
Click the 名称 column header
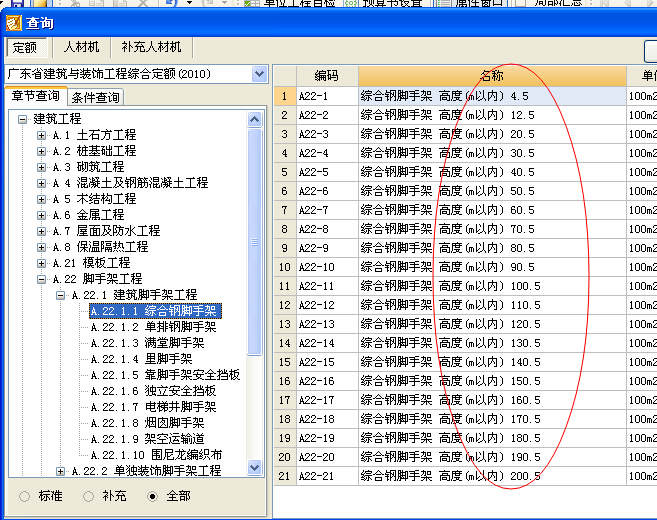(x=492, y=76)
